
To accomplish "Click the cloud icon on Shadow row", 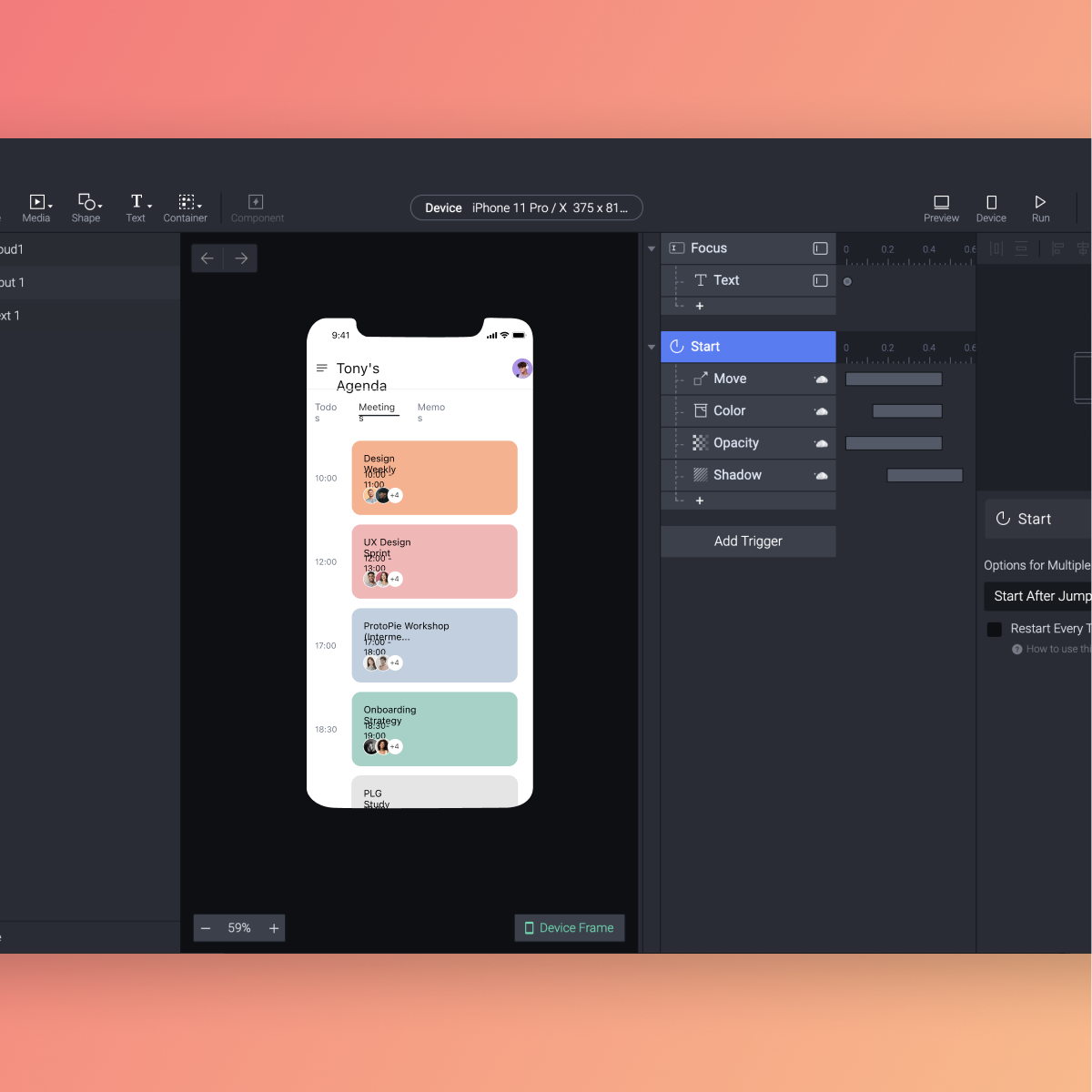I will tap(821, 475).
